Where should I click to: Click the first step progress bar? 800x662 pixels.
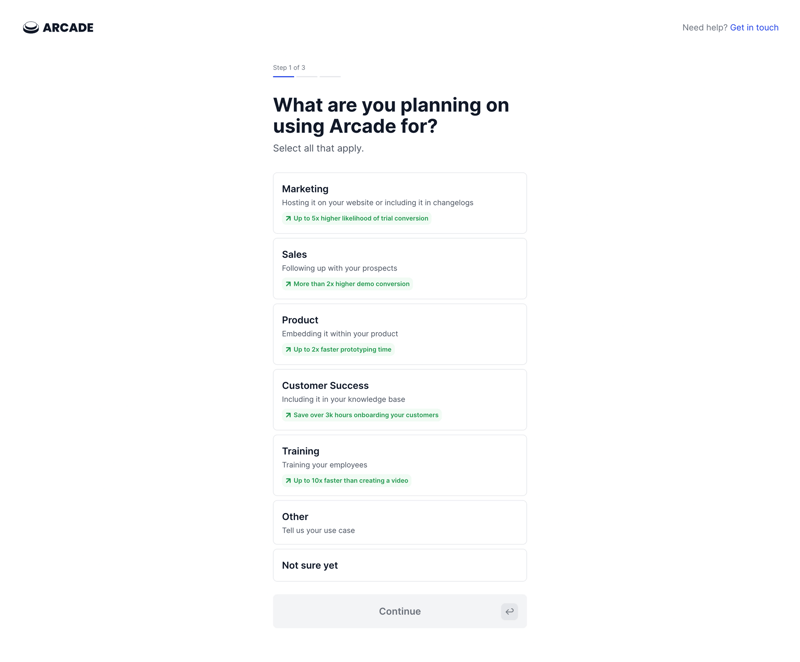283,76
